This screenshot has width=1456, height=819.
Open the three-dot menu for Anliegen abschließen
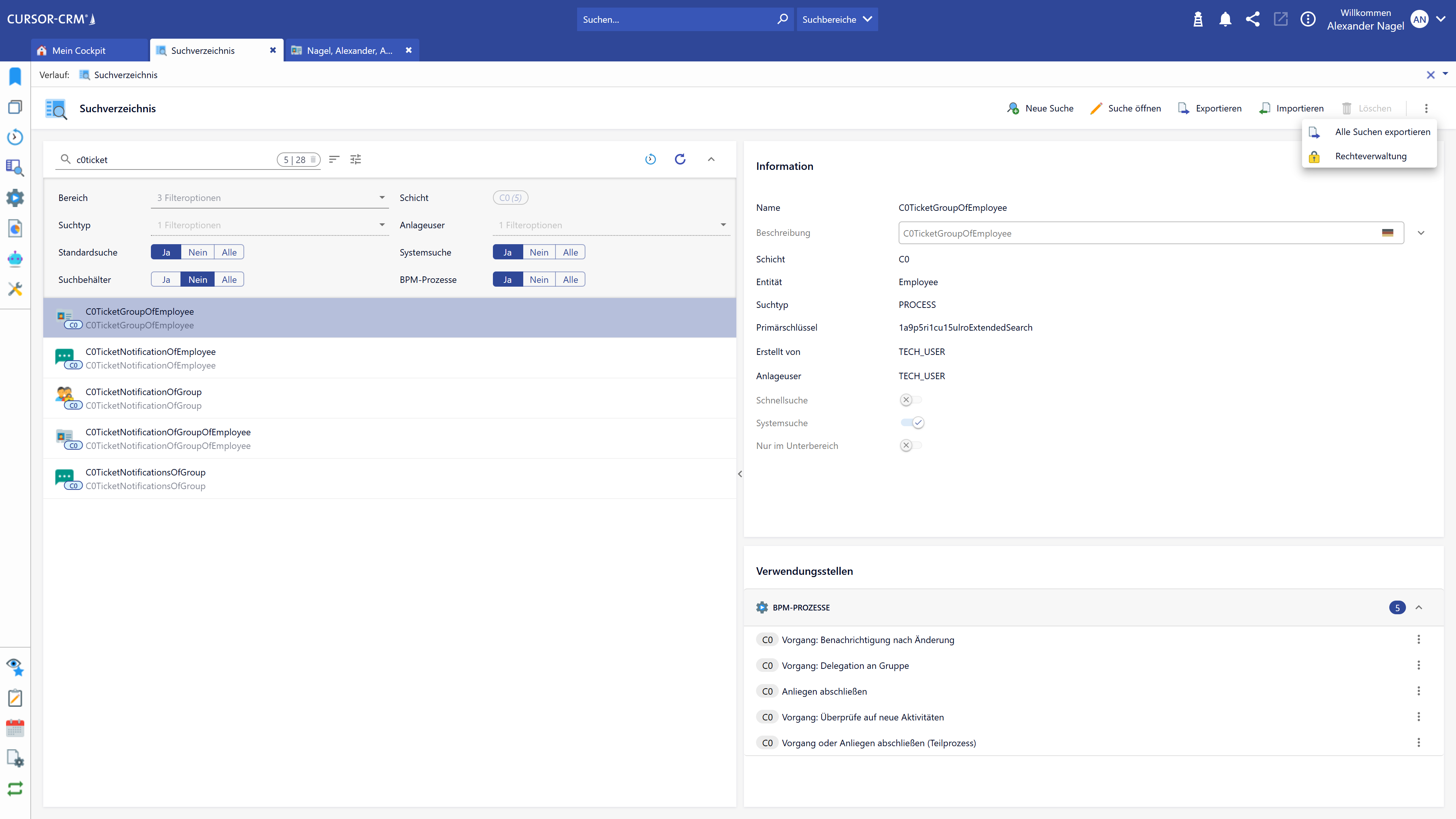[x=1418, y=691]
